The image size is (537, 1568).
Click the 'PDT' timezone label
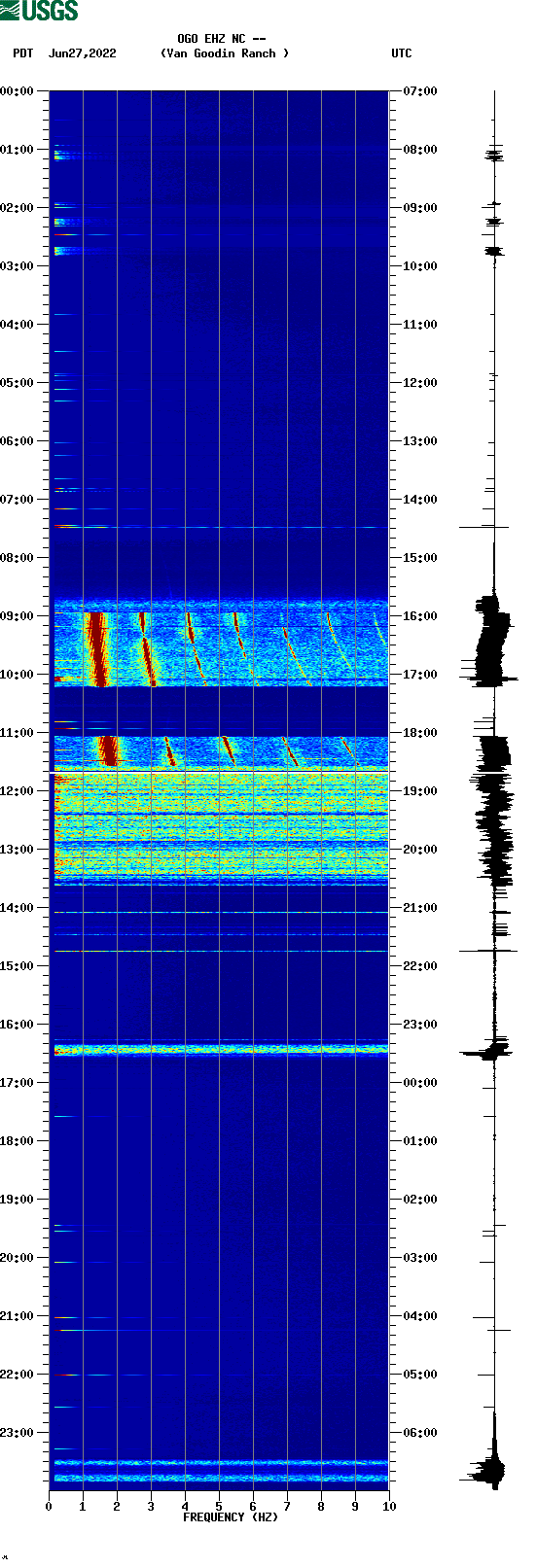[23, 53]
